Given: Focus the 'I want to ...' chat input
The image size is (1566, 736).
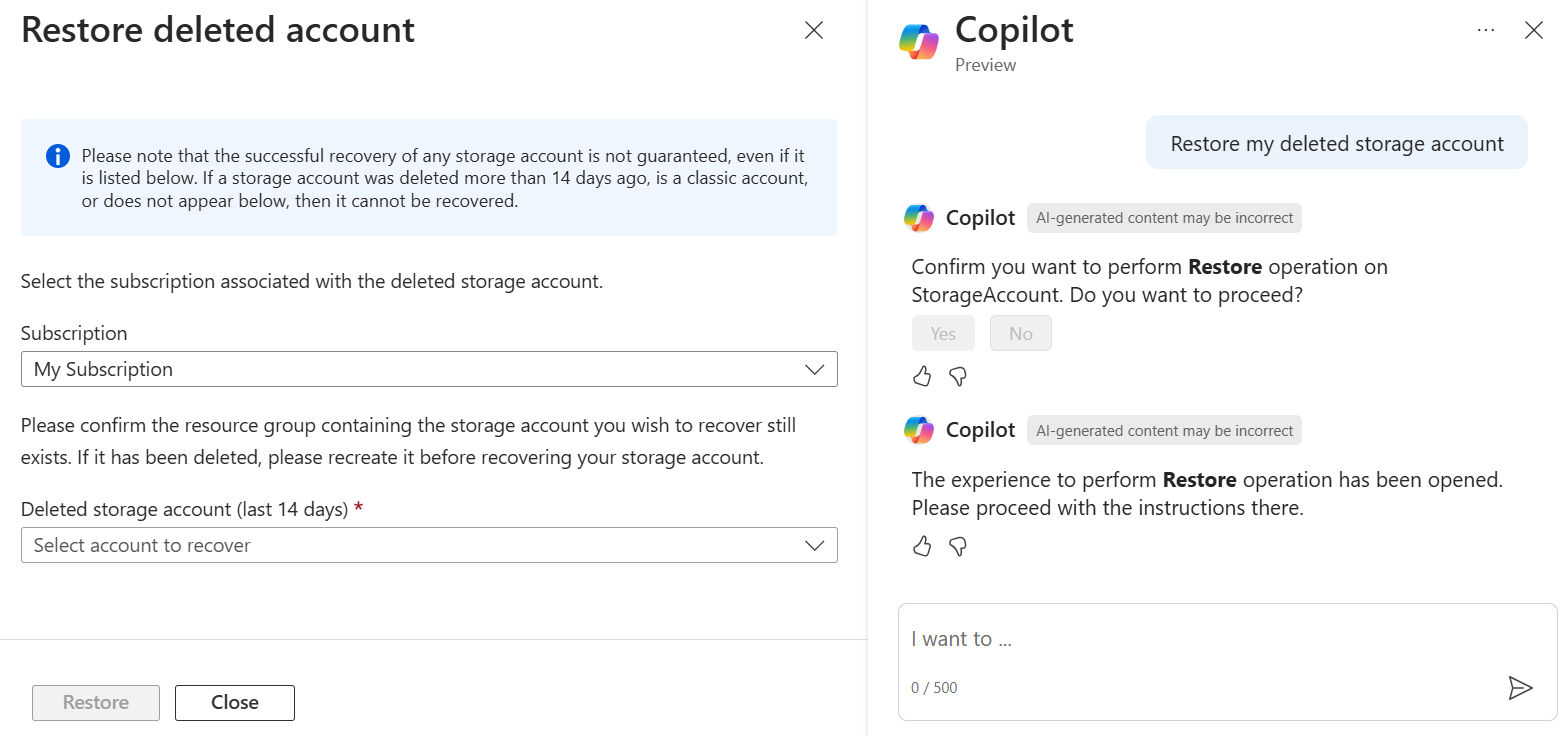Looking at the screenshot, I should pos(1200,639).
